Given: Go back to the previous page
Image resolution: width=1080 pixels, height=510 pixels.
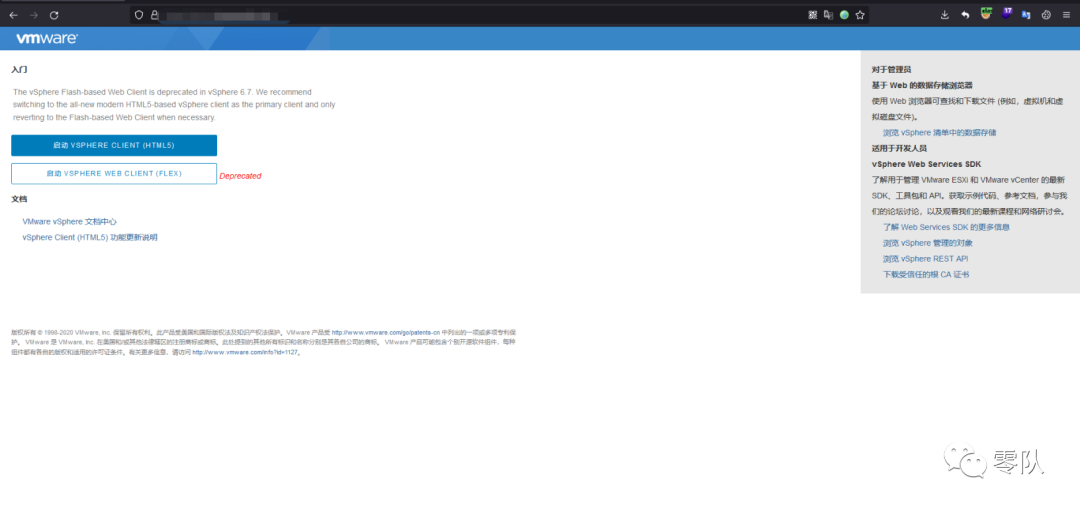Looking at the screenshot, I should (x=13, y=14).
